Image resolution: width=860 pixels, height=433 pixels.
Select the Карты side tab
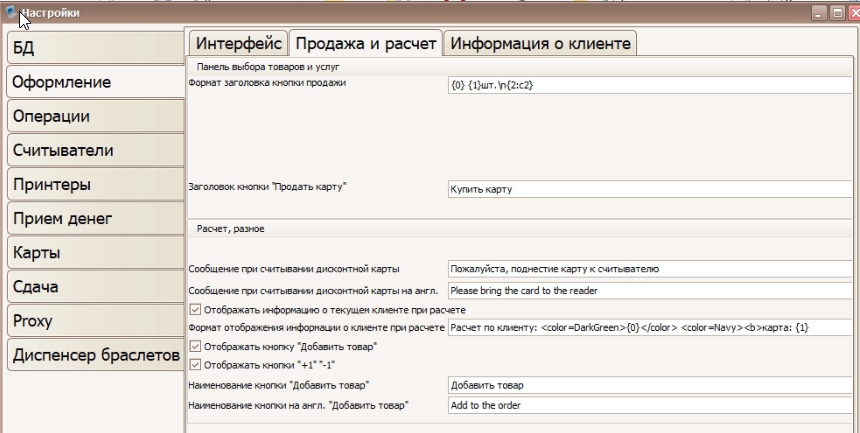(95, 252)
